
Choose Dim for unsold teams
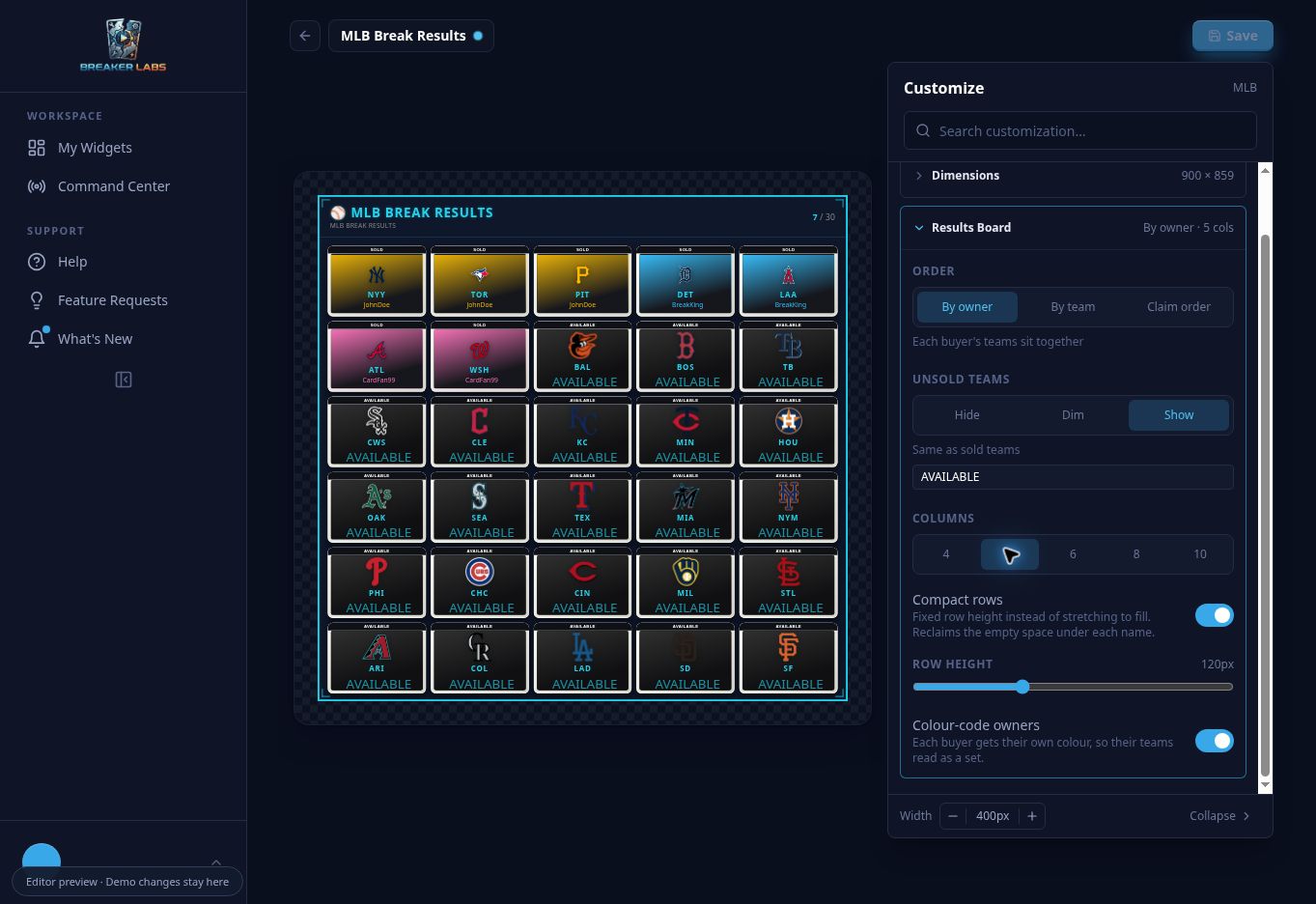(1073, 415)
